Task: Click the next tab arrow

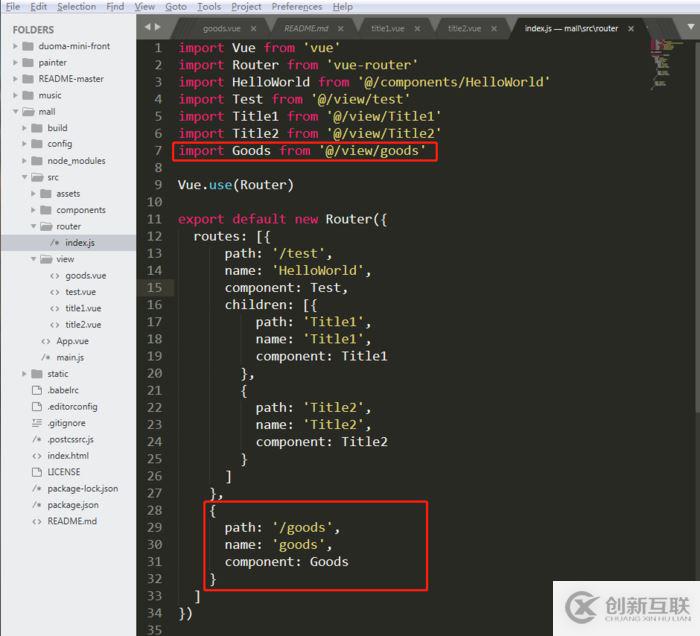Action: click(157, 27)
